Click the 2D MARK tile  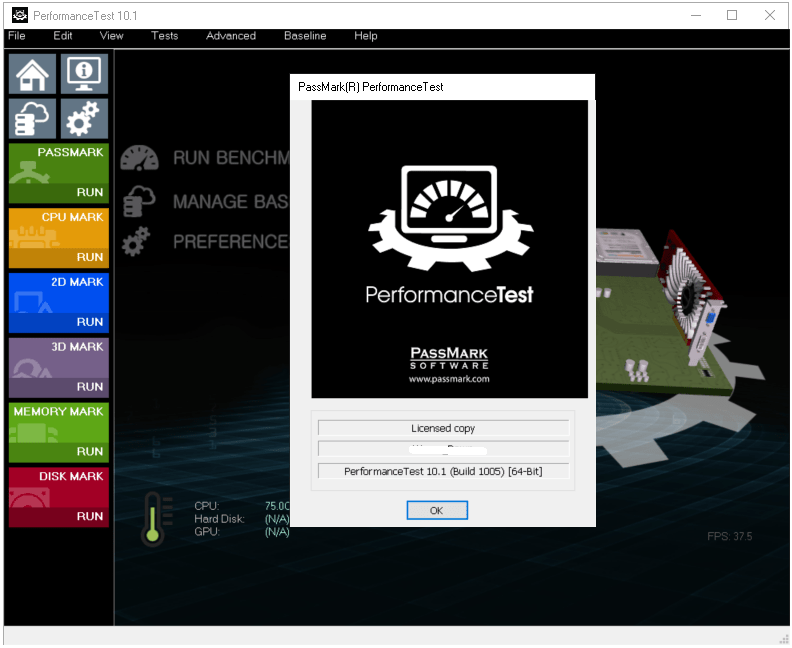(59, 303)
